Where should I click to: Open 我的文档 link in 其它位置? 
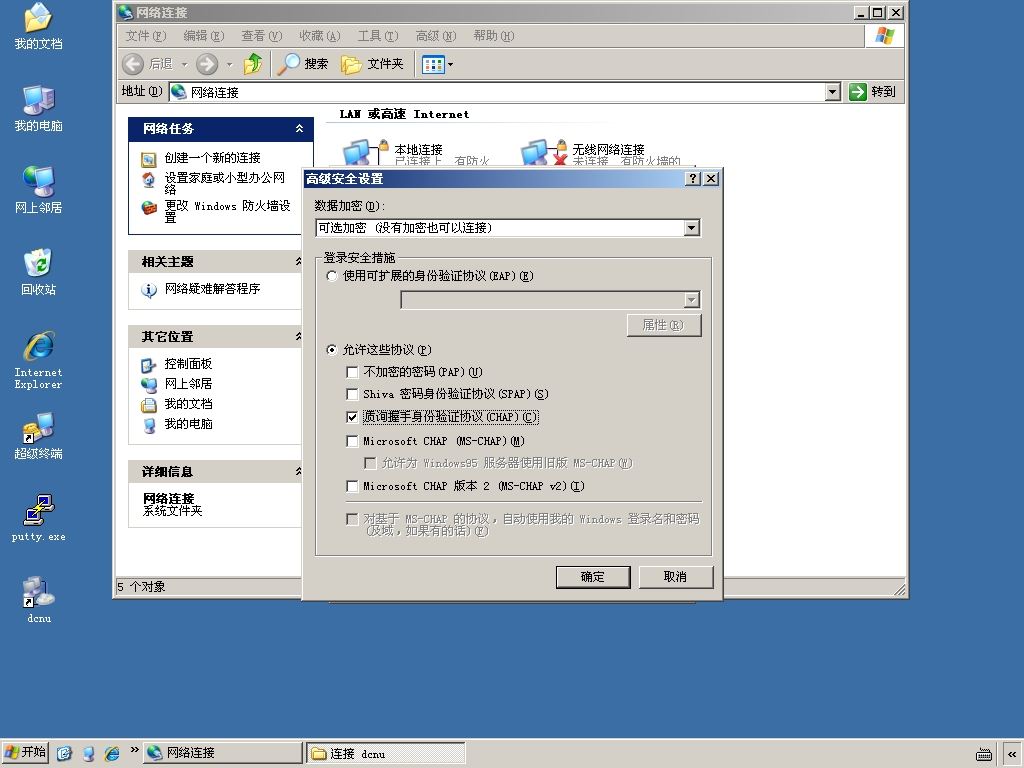coord(188,404)
